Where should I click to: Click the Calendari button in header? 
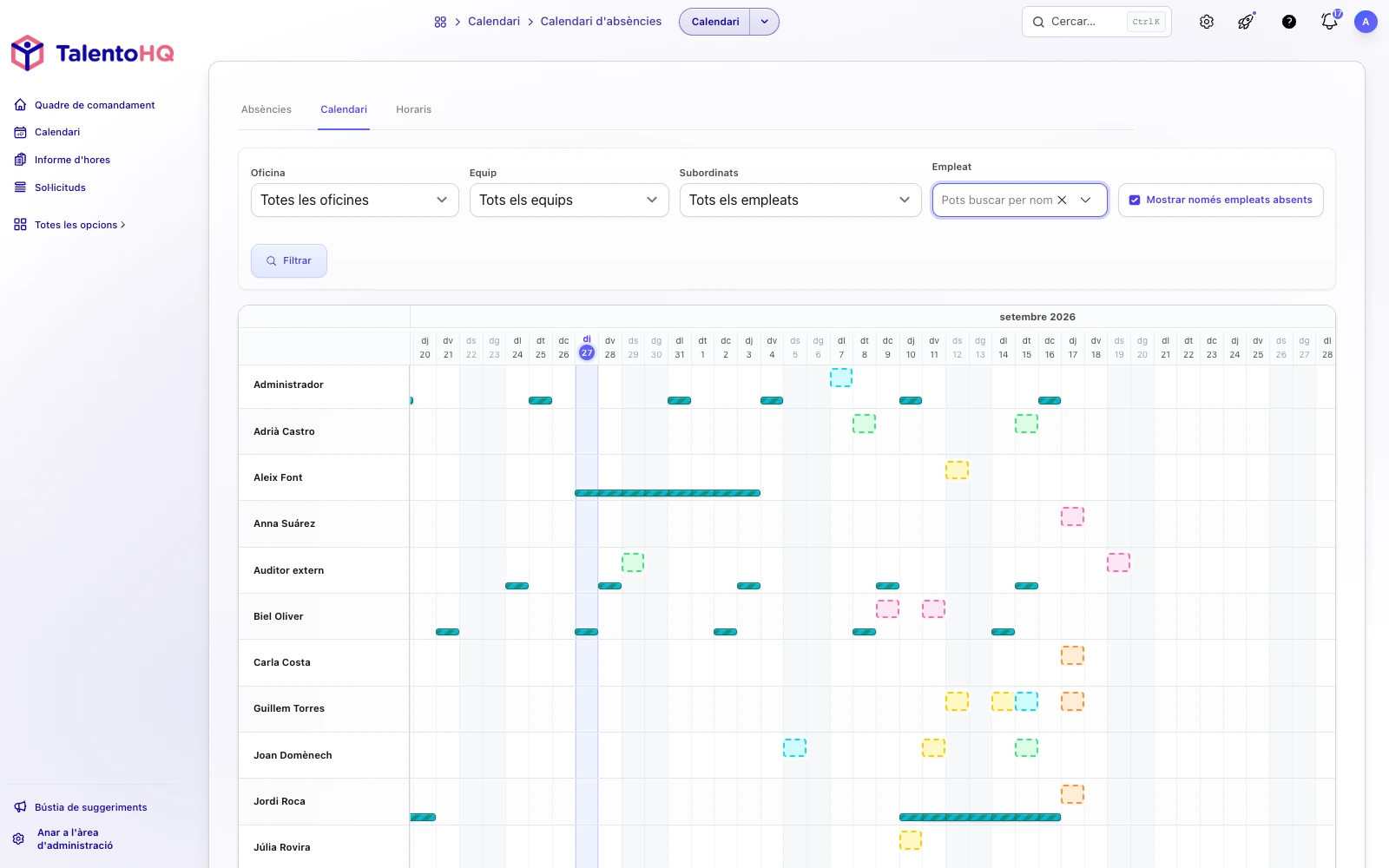pos(715,22)
